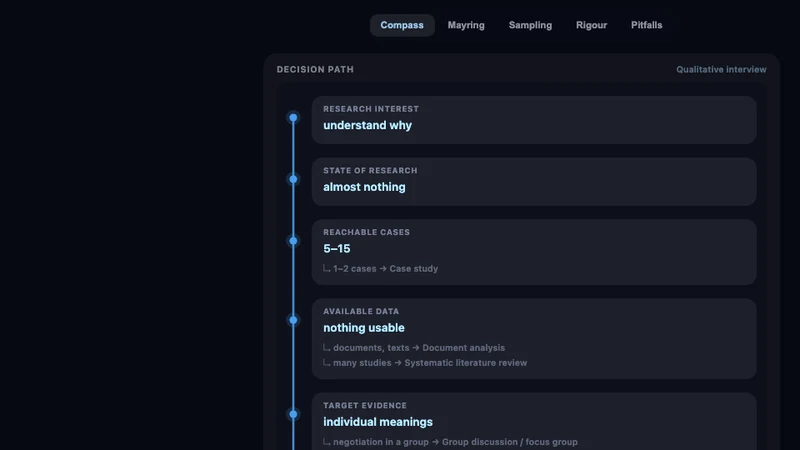Open the Mayring tab
This screenshot has height=450, width=800.
tap(466, 25)
